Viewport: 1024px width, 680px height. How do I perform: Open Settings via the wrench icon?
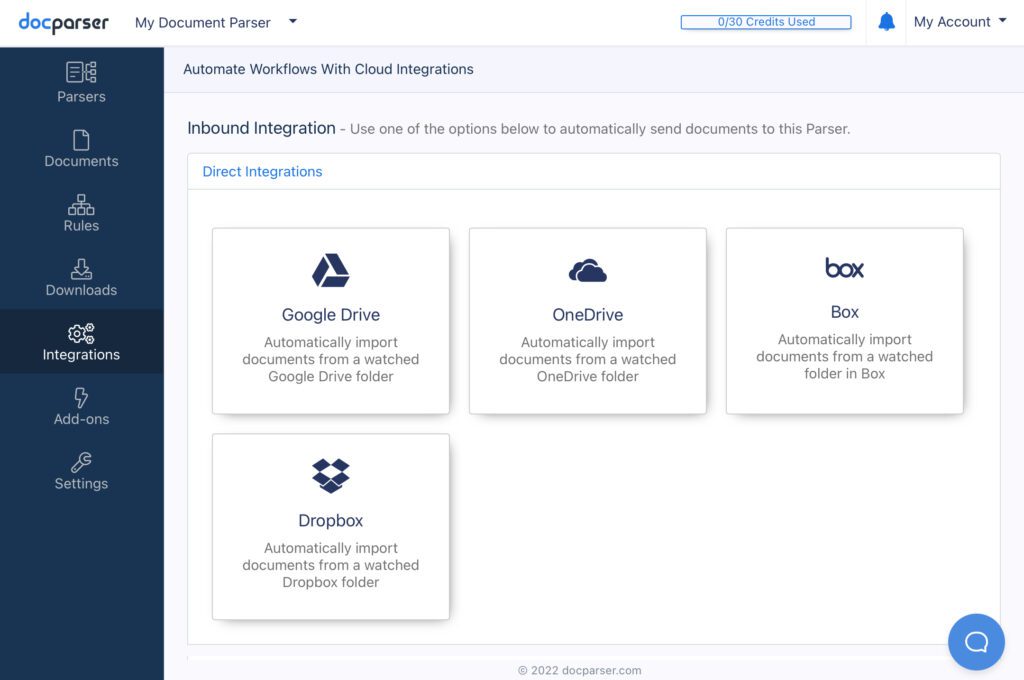coord(81,462)
